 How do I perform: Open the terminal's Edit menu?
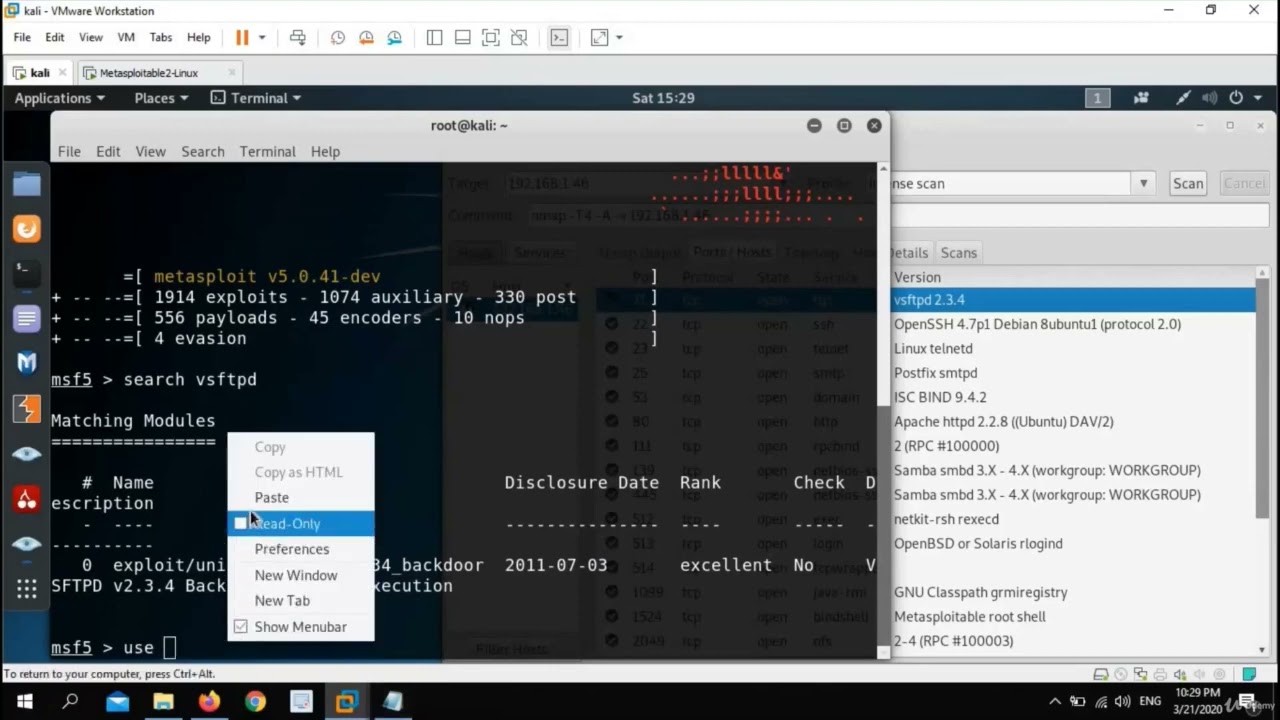[x=108, y=151]
